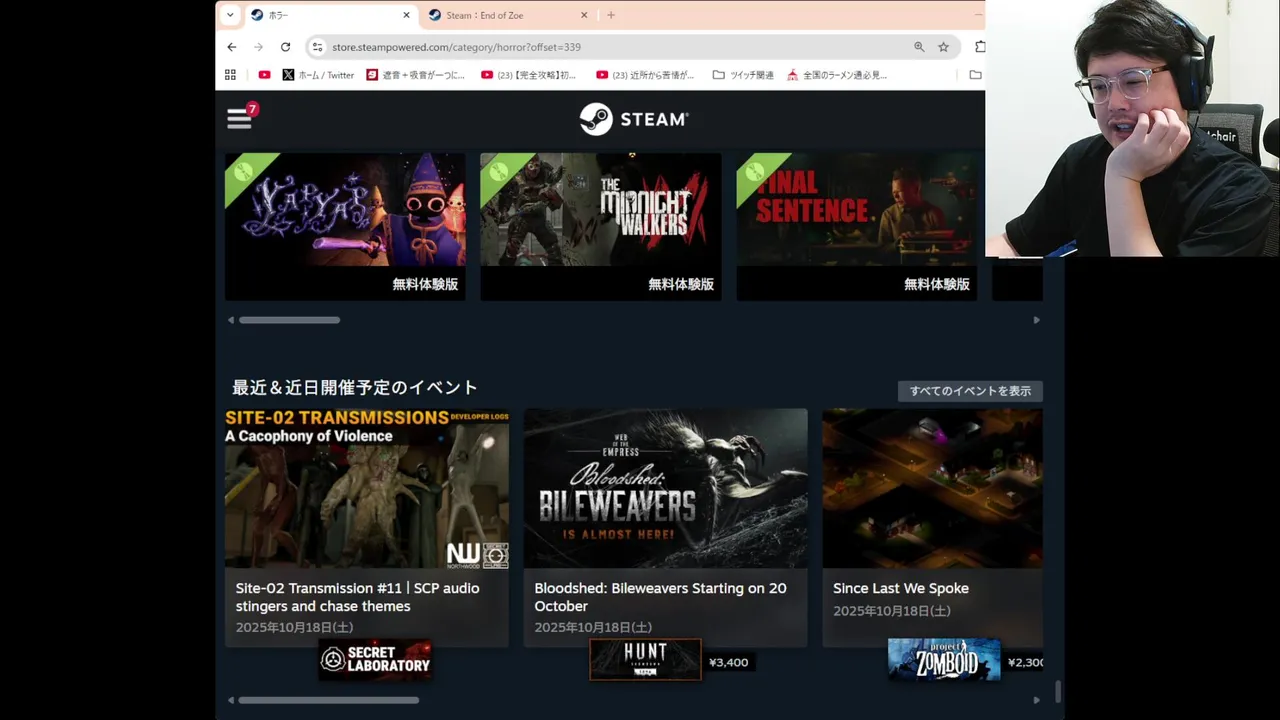This screenshot has width=1280, height=720.
Task: Reload the page with refresh icon
Action: click(x=285, y=47)
